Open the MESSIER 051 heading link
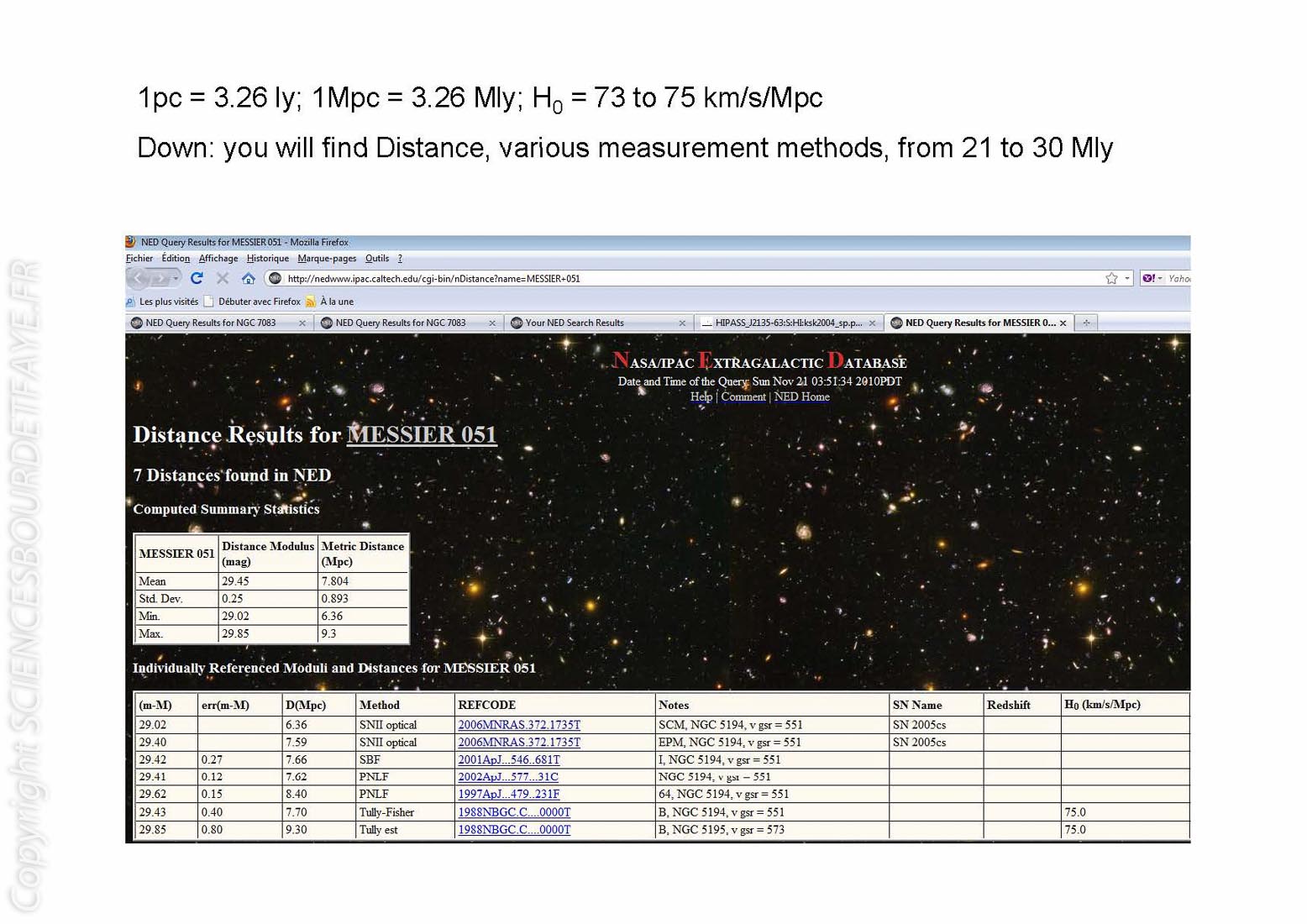1307x924 pixels. pos(422,434)
